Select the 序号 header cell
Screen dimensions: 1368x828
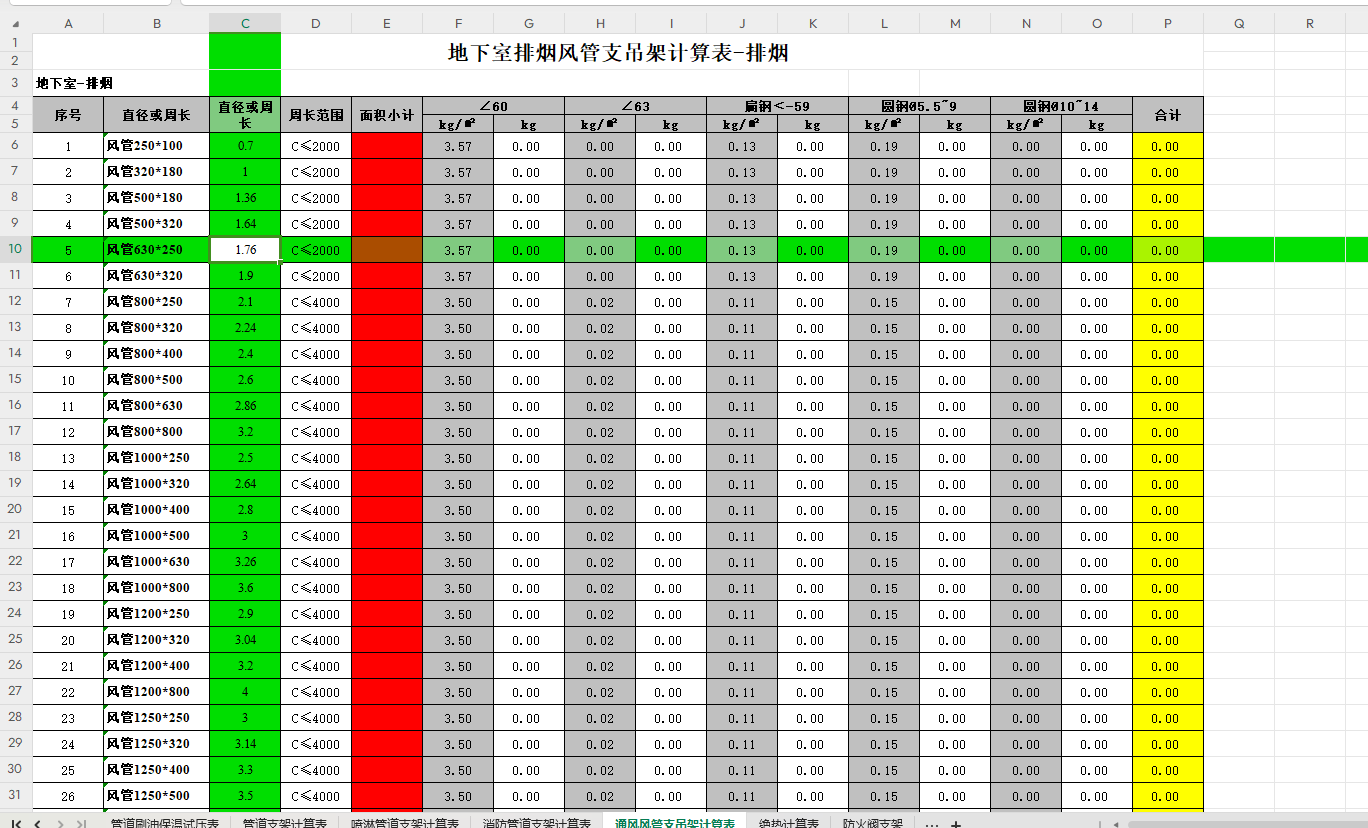pyautogui.click(x=68, y=115)
